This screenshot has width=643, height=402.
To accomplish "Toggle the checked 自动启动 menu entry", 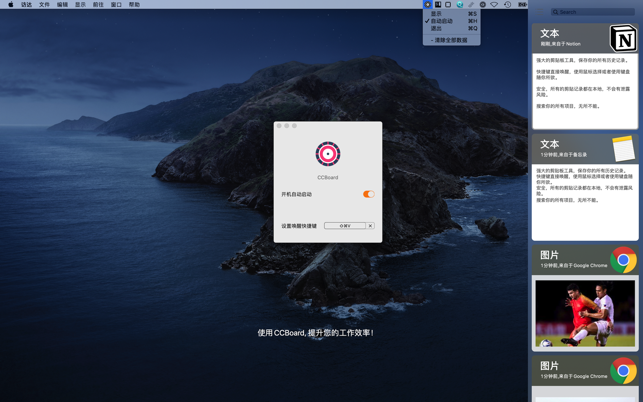I will [x=451, y=21].
